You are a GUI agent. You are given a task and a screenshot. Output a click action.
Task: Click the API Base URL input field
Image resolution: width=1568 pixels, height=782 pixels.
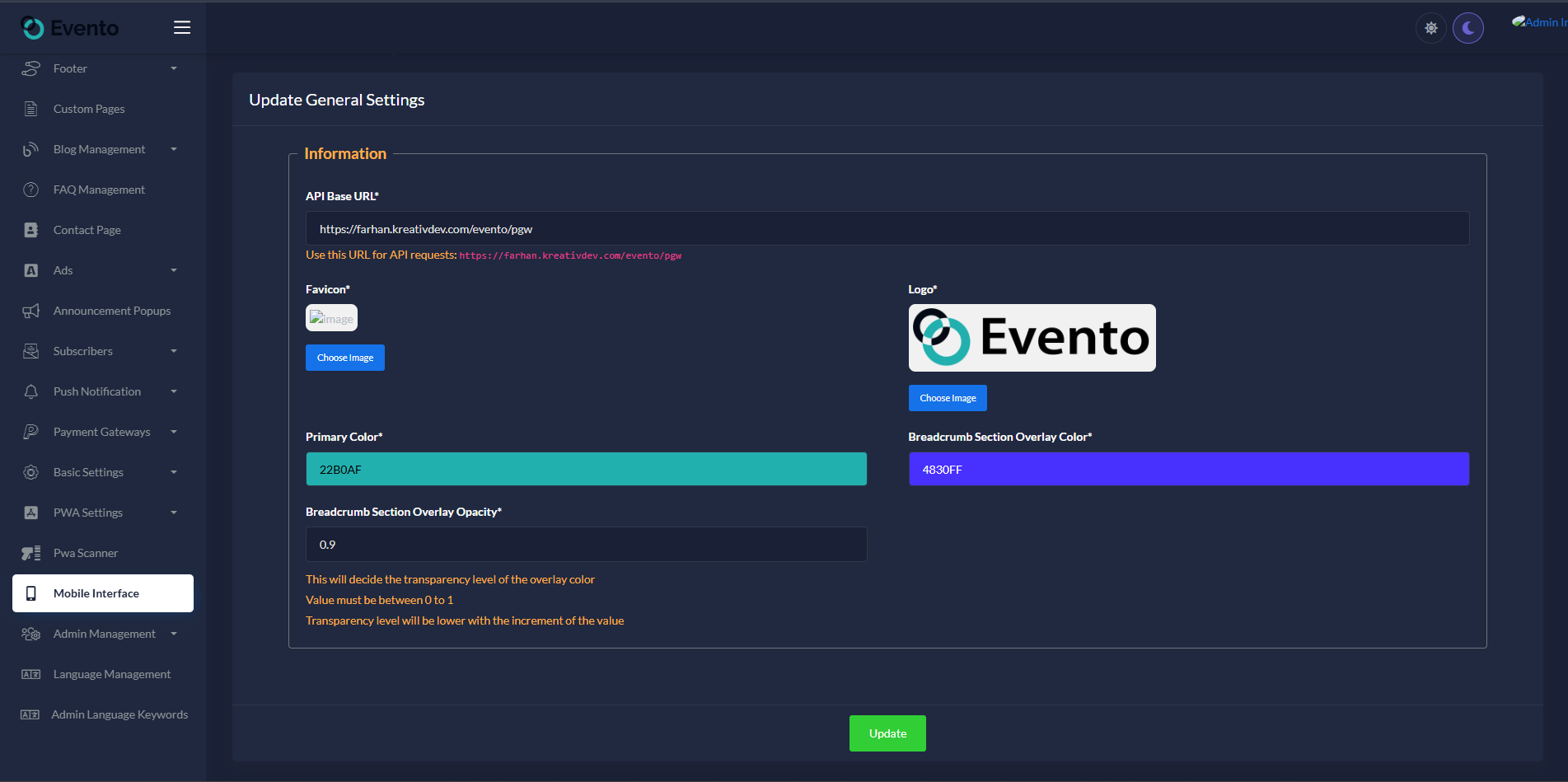tap(887, 229)
